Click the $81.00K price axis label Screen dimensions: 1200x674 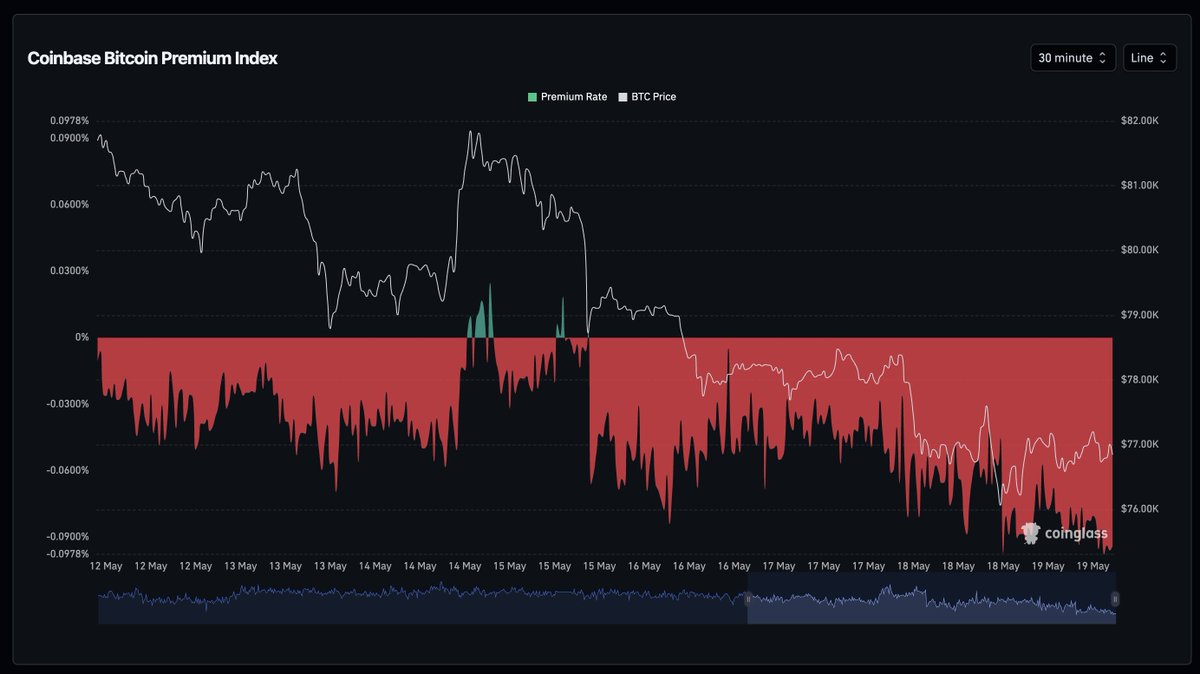click(1140, 185)
